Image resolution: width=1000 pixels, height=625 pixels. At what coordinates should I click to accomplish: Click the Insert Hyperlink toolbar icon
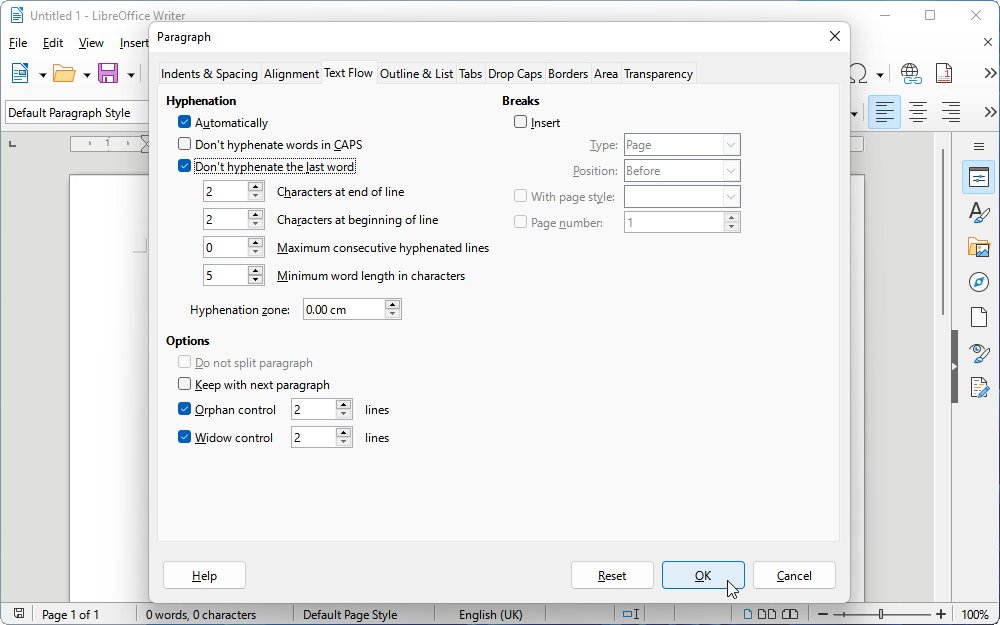[910, 74]
